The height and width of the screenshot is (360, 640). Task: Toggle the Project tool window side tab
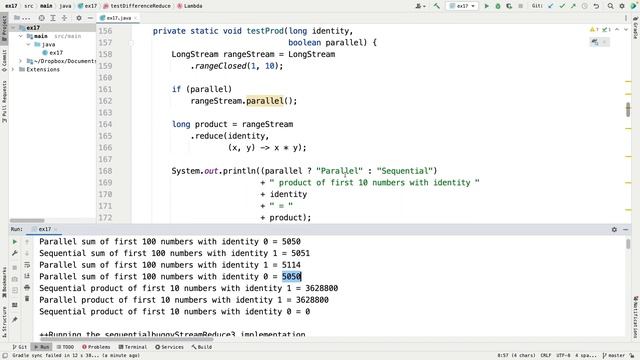(4, 27)
